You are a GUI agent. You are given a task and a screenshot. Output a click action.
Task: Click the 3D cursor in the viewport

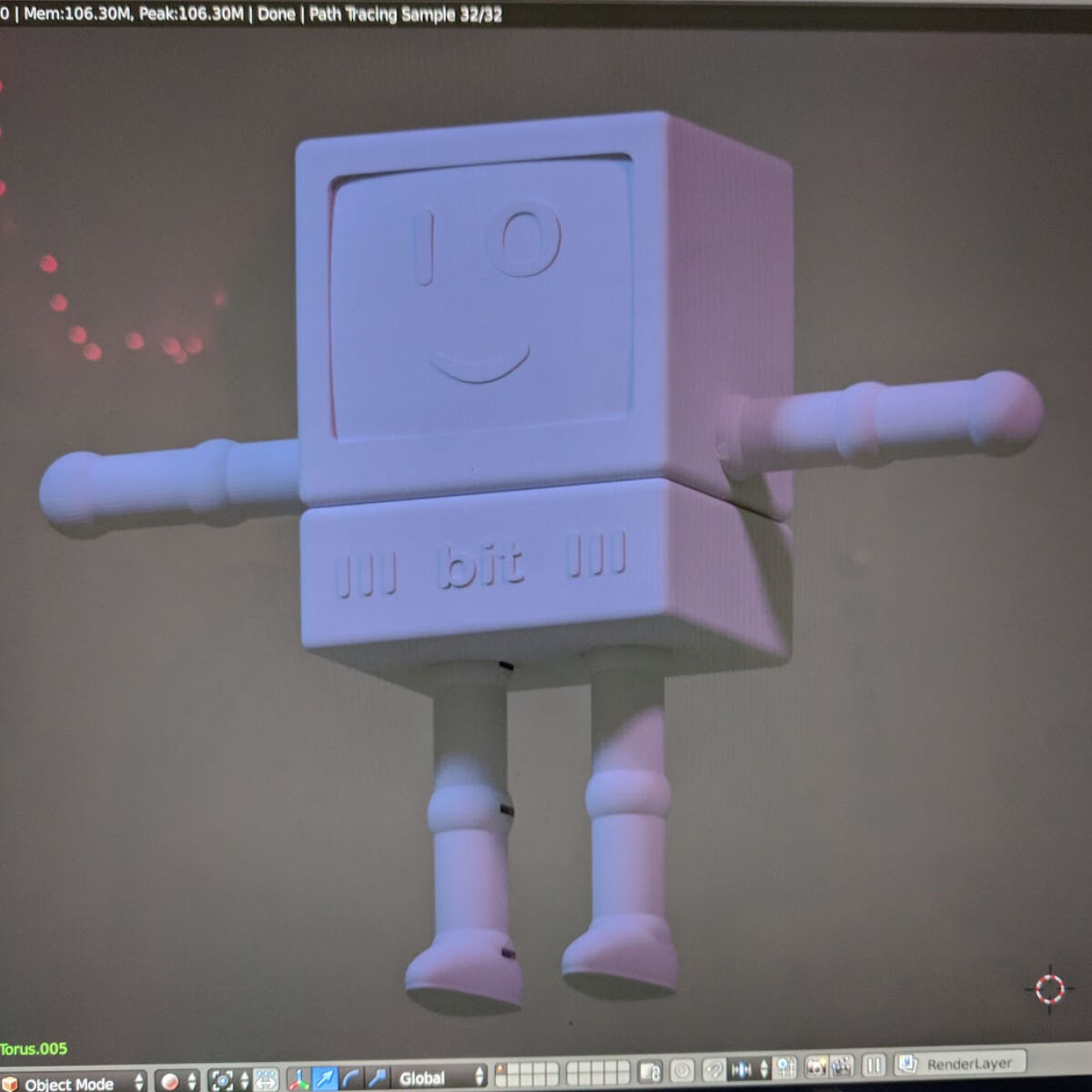[1049, 988]
